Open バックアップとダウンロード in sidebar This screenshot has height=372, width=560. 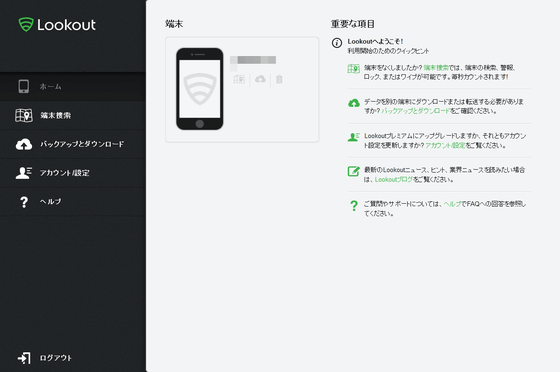pos(73,144)
